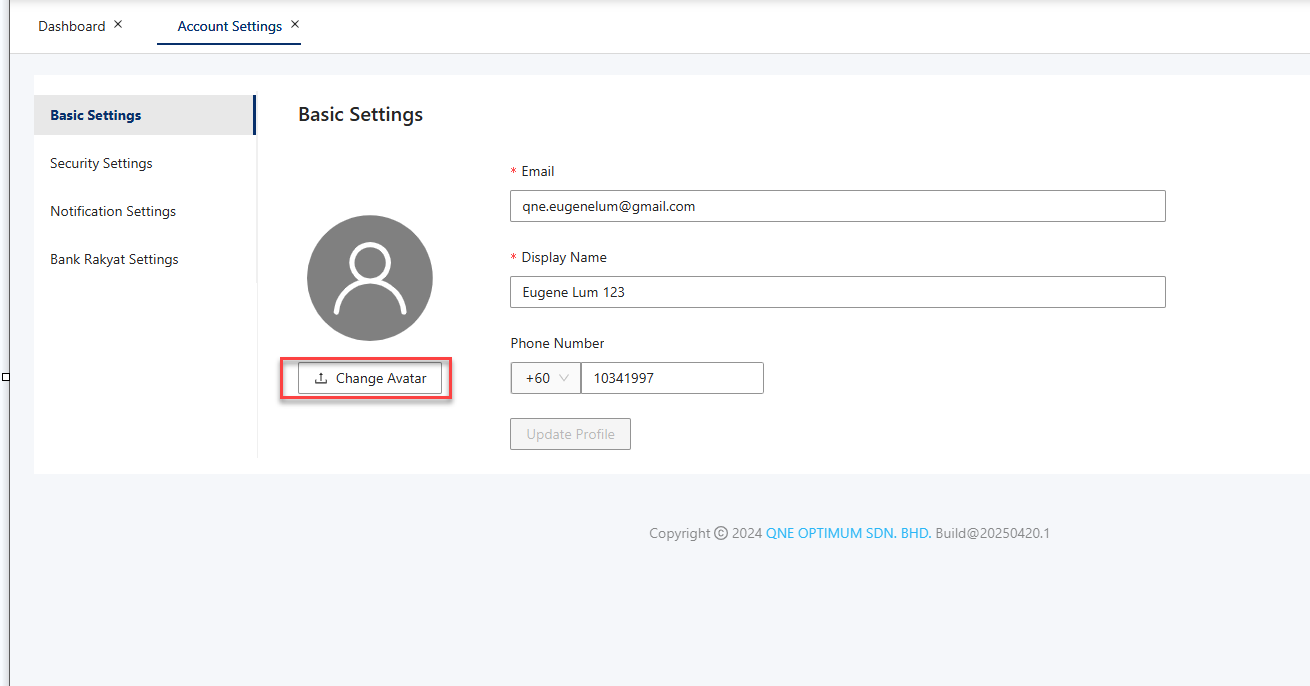Click the Basic Settings page heading
The height and width of the screenshot is (686, 1310).
(x=360, y=115)
